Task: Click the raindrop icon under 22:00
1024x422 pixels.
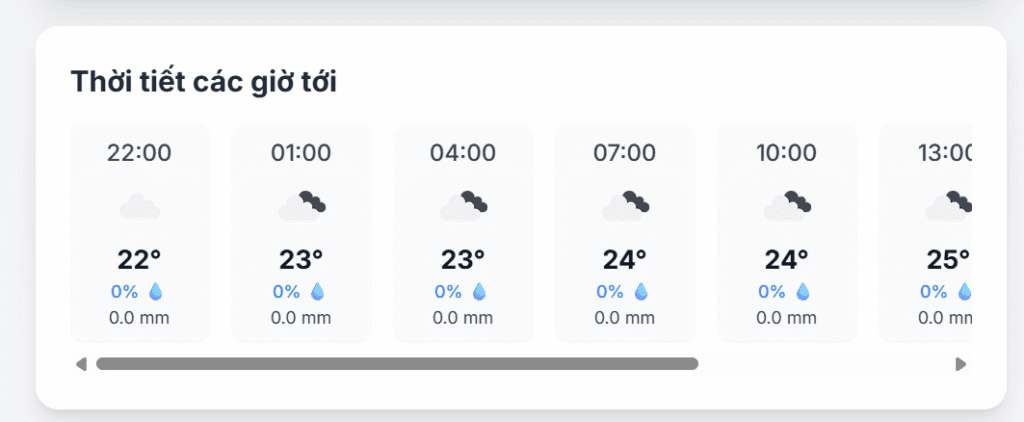Action: (156, 292)
